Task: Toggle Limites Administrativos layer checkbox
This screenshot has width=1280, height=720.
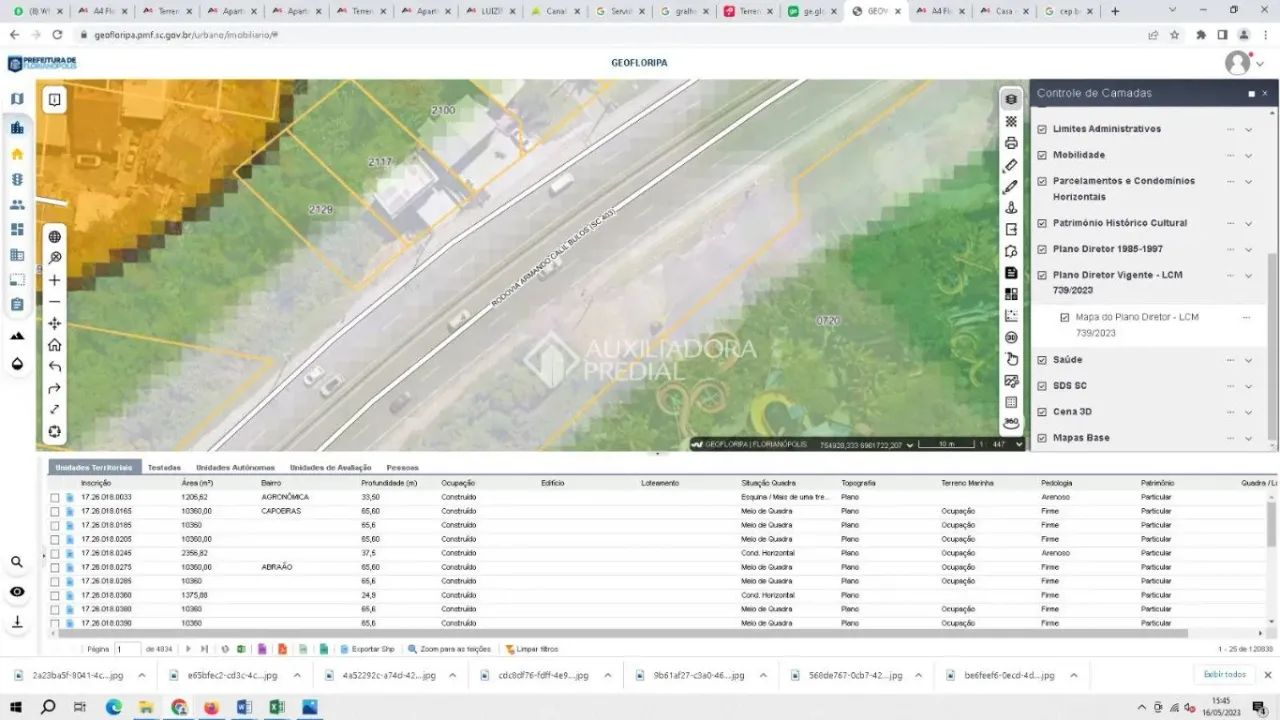Action: point(1042,129)
